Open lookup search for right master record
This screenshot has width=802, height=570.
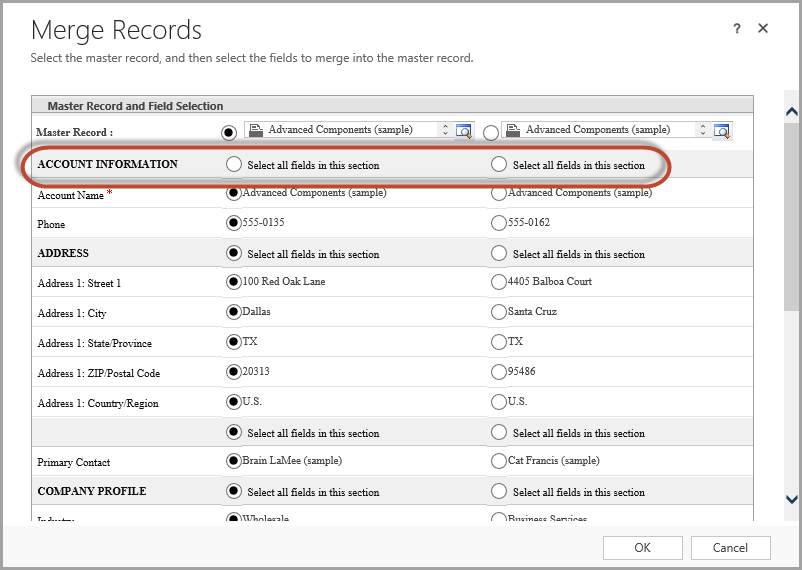[x=722, y=131]
